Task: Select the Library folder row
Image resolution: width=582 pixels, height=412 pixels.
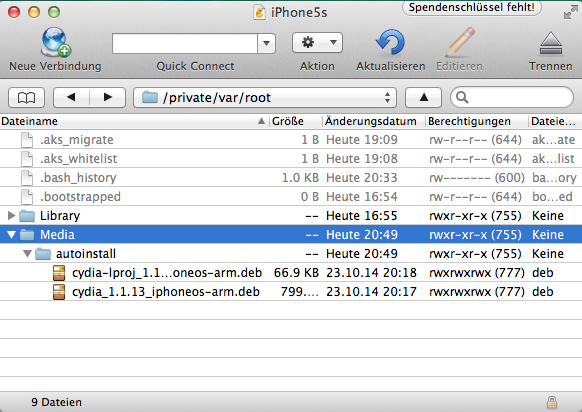Action: (291, 215)
